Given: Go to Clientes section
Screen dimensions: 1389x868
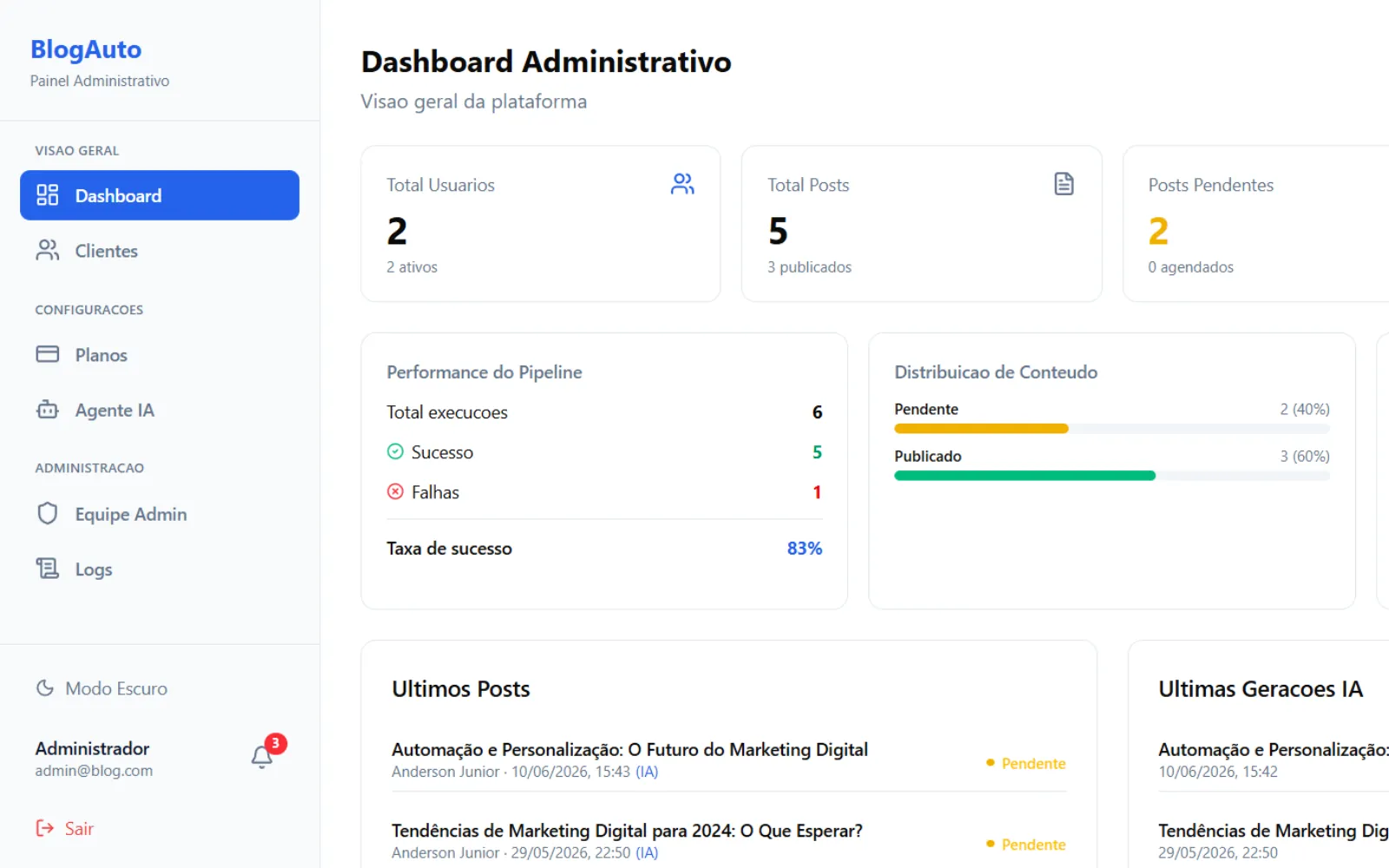Looking at the screenshot, I should (x=160, y=251).
